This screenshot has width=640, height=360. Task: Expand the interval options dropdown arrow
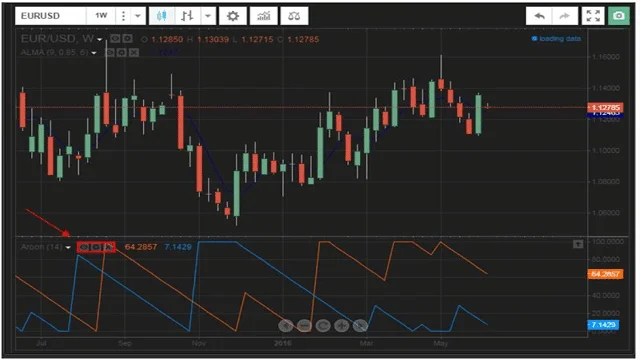[x=138, y=16]
